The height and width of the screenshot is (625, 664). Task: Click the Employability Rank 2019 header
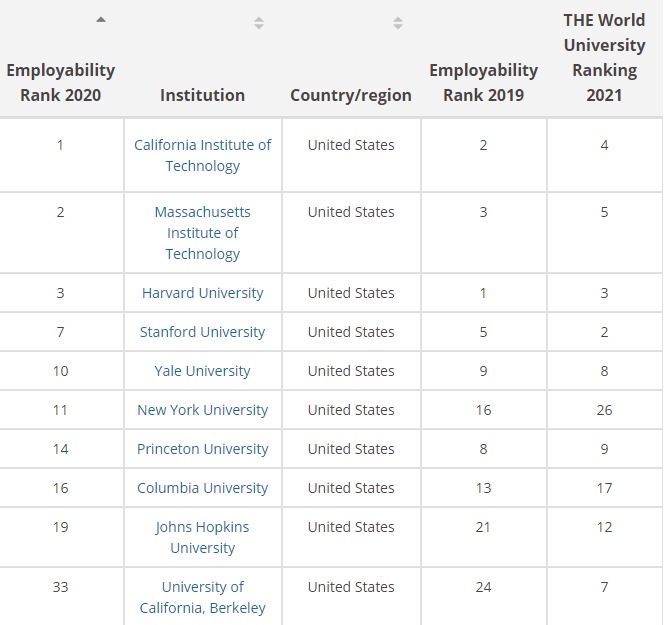pyautogui.click(x=484, y=83)
